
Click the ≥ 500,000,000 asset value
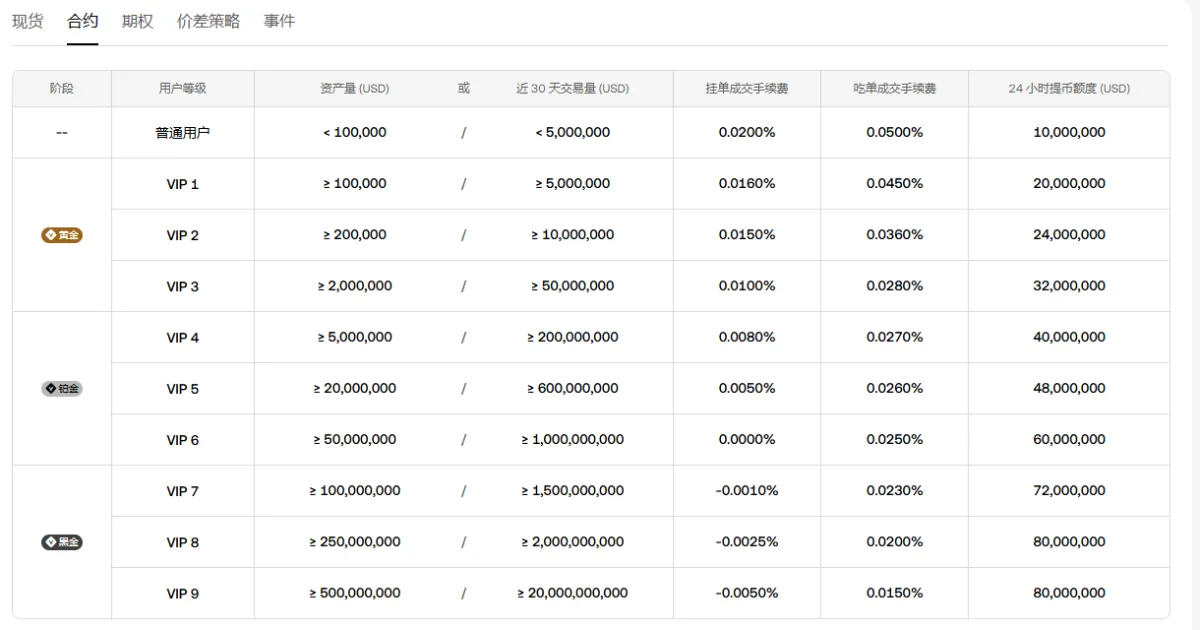355,593
